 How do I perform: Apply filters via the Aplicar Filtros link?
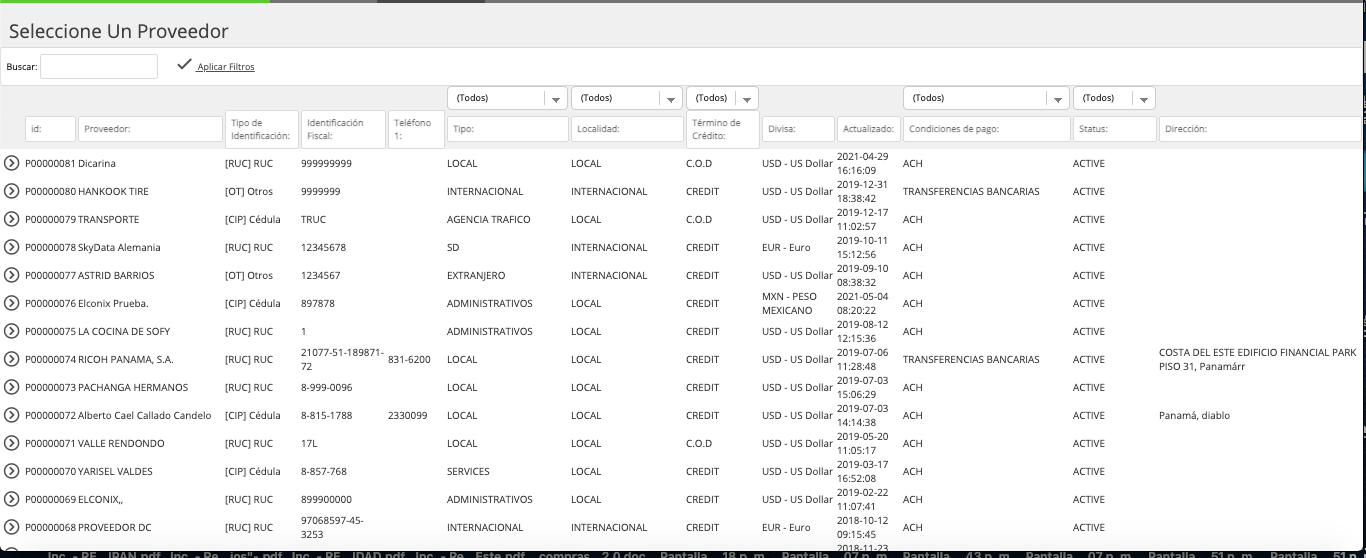click(226, 67)
